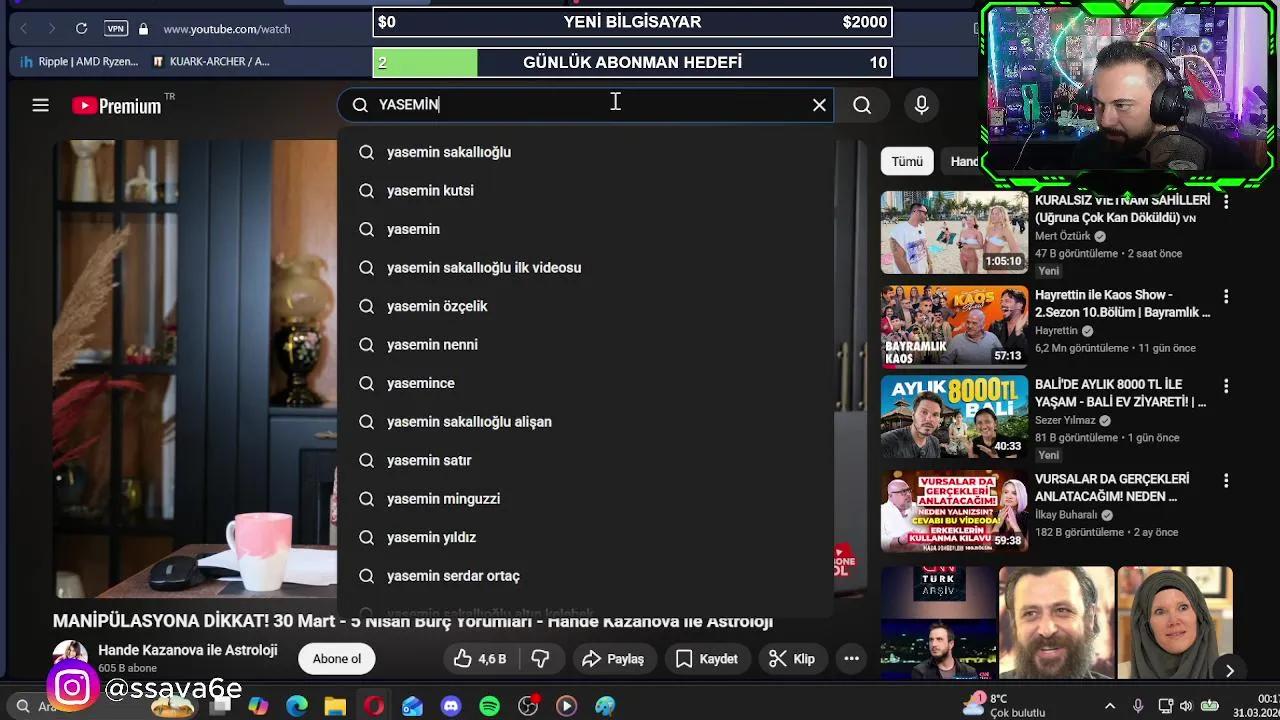Open BALİ'DE AYLIK 8000 TL video thumbnail
This screenshot has height=720, width=1280.
954,416
